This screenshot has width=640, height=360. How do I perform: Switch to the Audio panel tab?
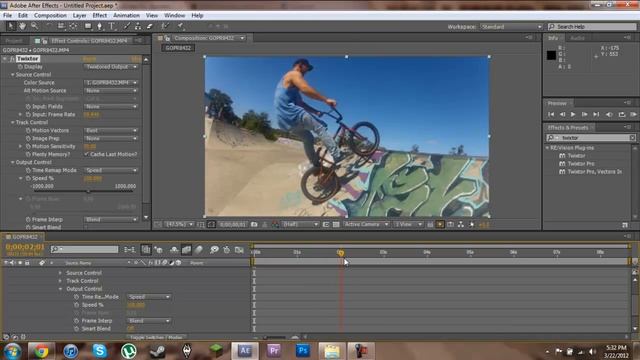tap(578, 38)
